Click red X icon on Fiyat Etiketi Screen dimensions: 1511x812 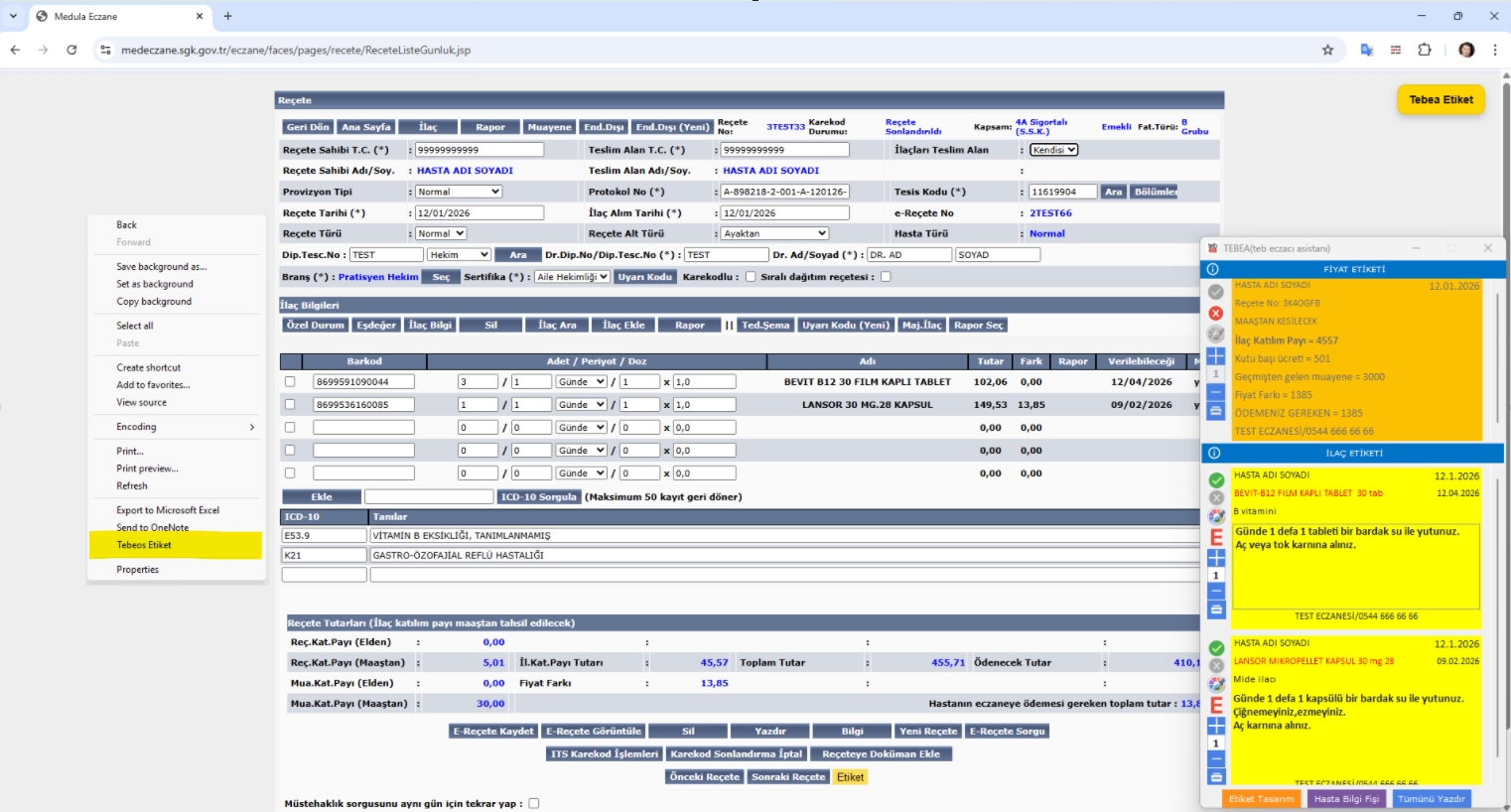[x=1215, y=313]
